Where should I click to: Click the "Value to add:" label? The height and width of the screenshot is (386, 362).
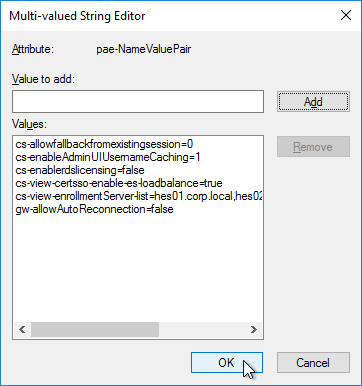[x=43, y=79]
